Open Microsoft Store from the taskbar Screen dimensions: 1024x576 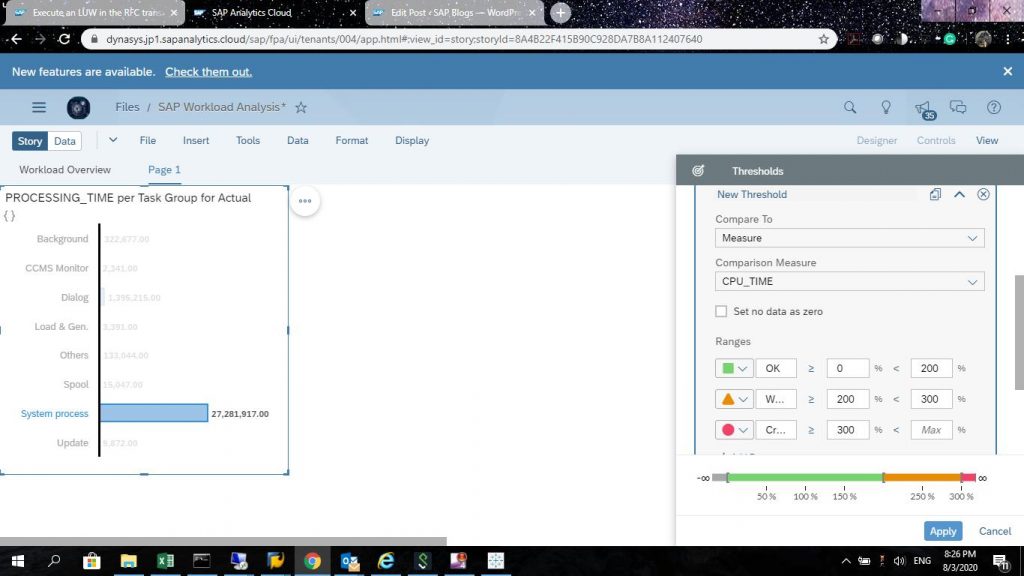point(91,561)
